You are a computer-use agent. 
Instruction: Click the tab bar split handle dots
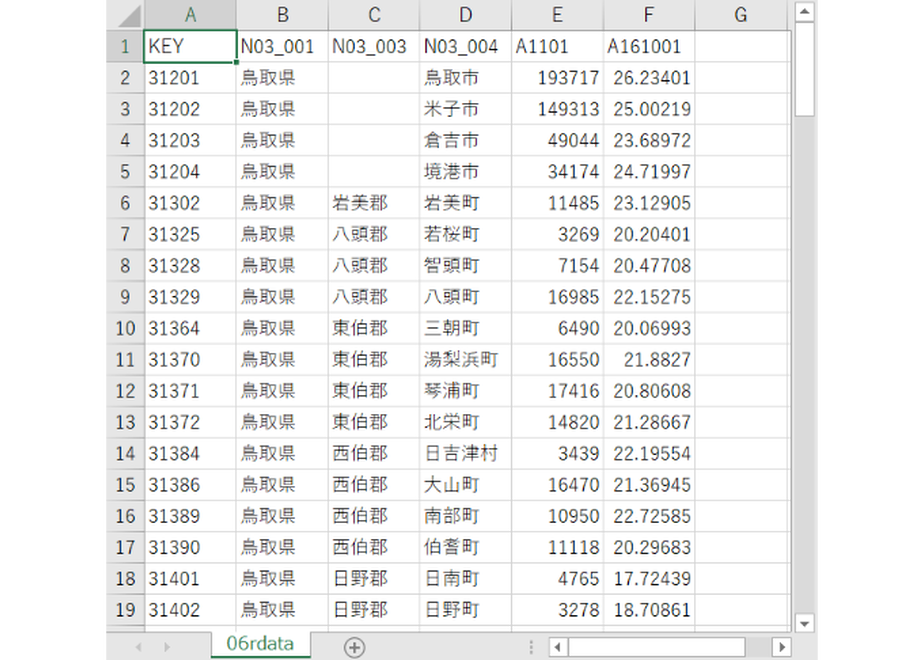pos(531,647)
